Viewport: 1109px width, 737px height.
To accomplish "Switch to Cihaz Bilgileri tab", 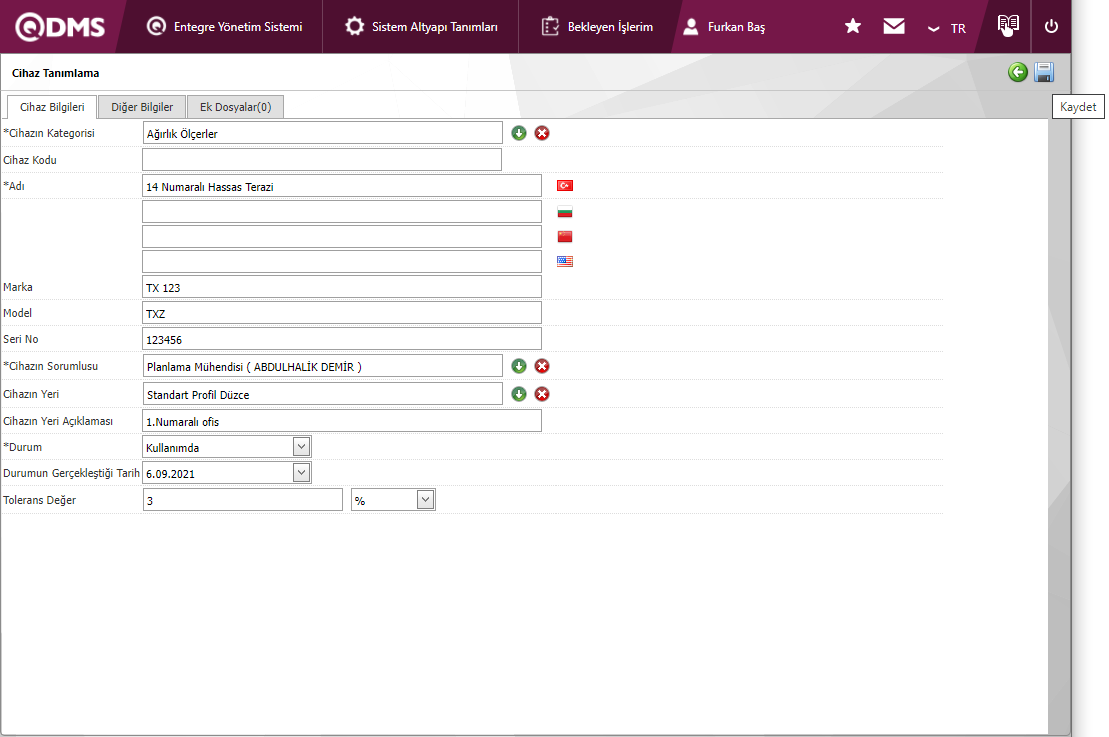I will 52,107.
